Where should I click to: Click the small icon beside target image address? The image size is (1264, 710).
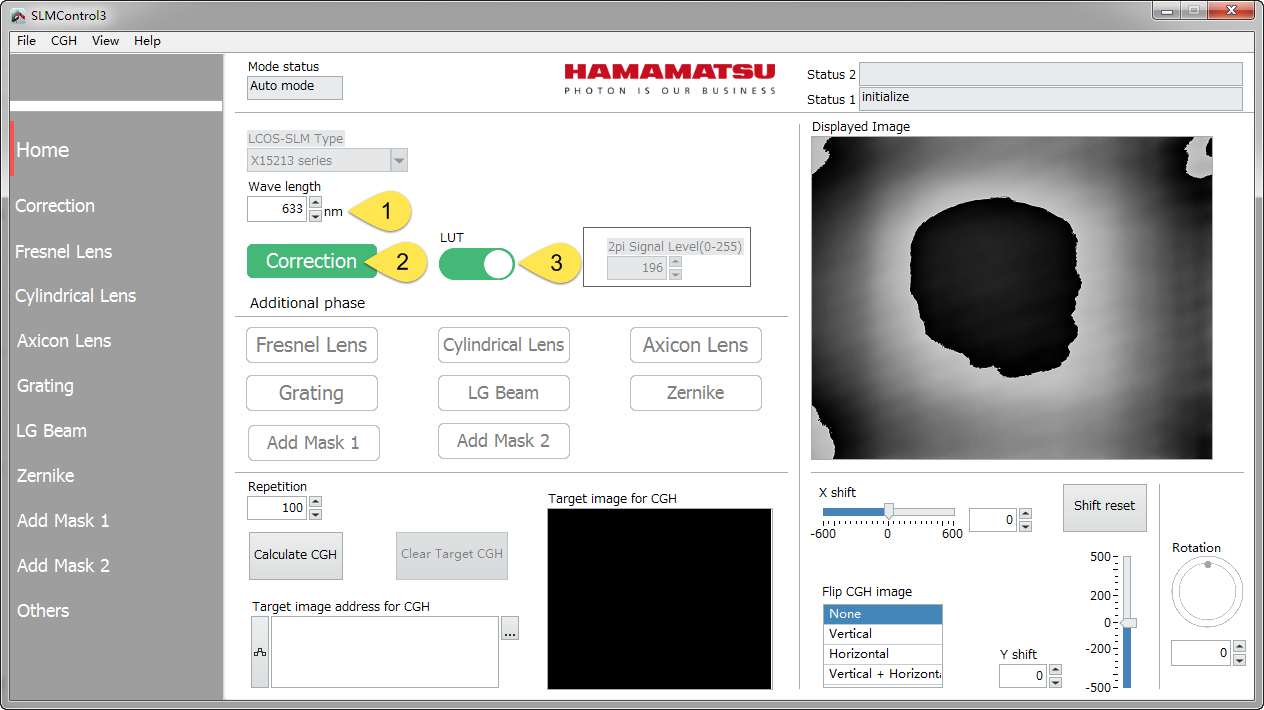pos(259,652)
